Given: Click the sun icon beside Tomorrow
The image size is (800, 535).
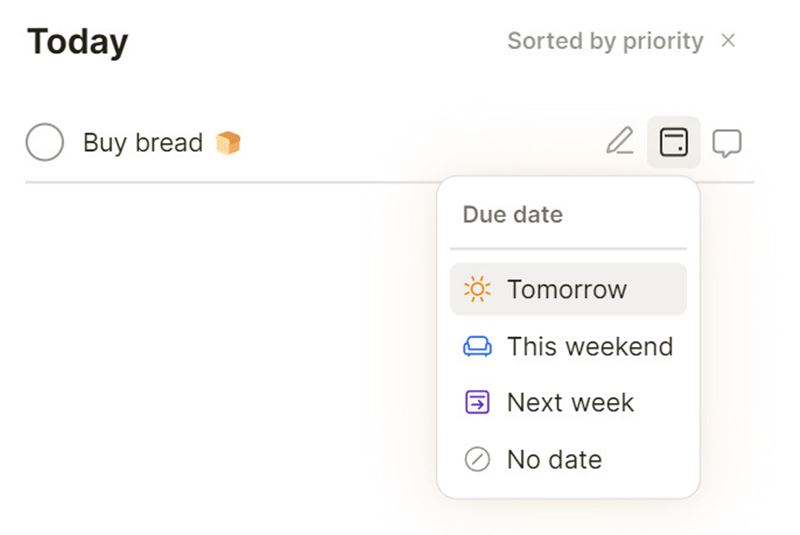Looking at the screenshot, I should coord(477,290).
